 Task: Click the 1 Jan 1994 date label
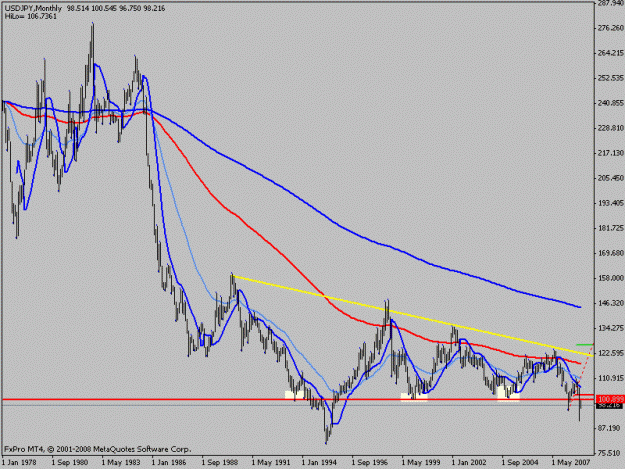[x=320, y=463]
